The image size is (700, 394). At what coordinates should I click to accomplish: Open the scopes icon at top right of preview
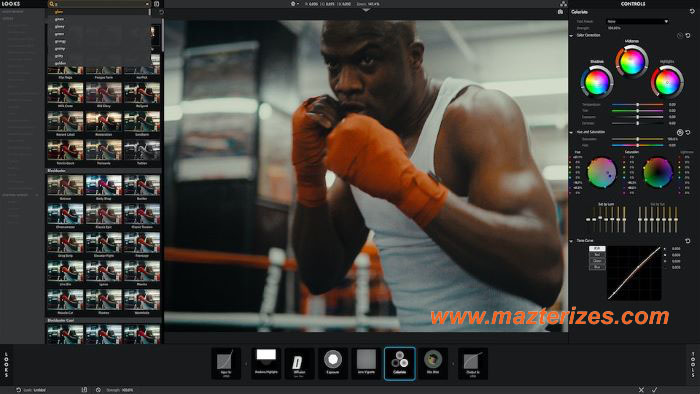coord(563,4)
